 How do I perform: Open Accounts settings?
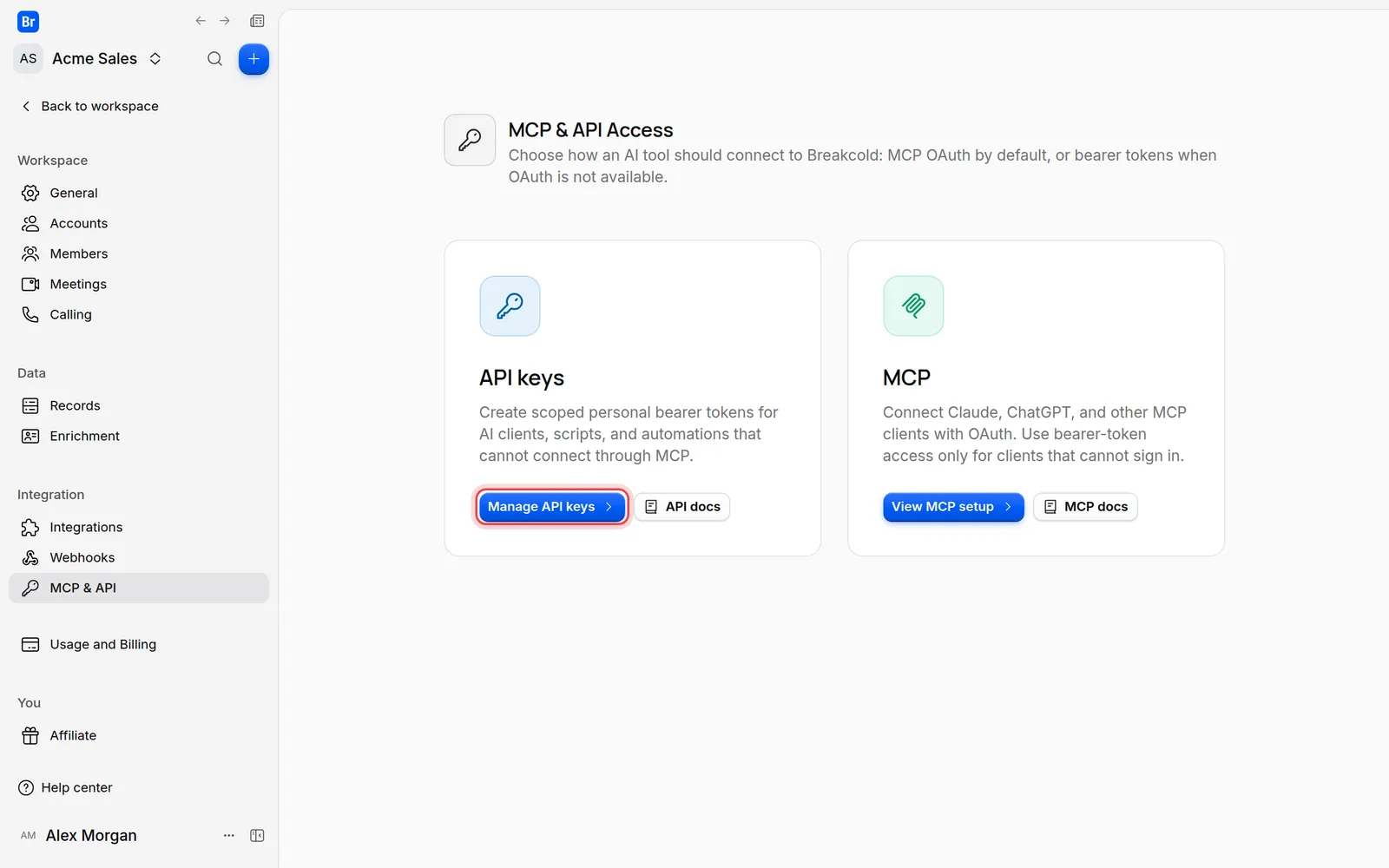pyautogui.click(x=139, y=223)
